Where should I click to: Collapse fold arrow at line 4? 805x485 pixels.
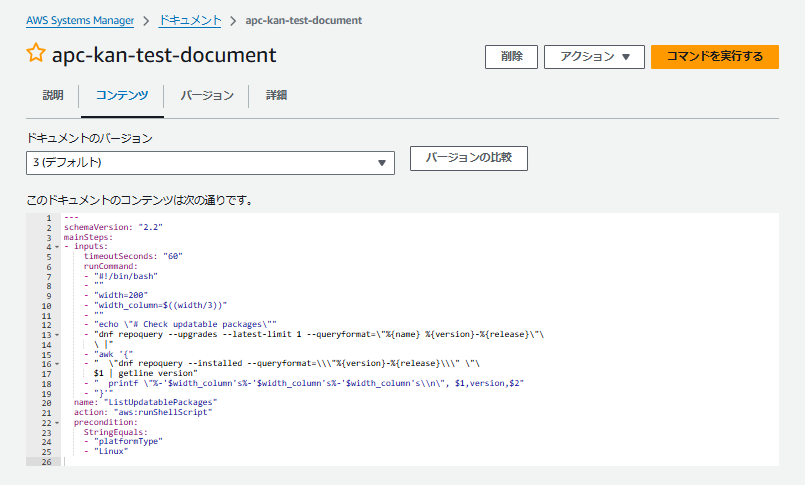57,247
